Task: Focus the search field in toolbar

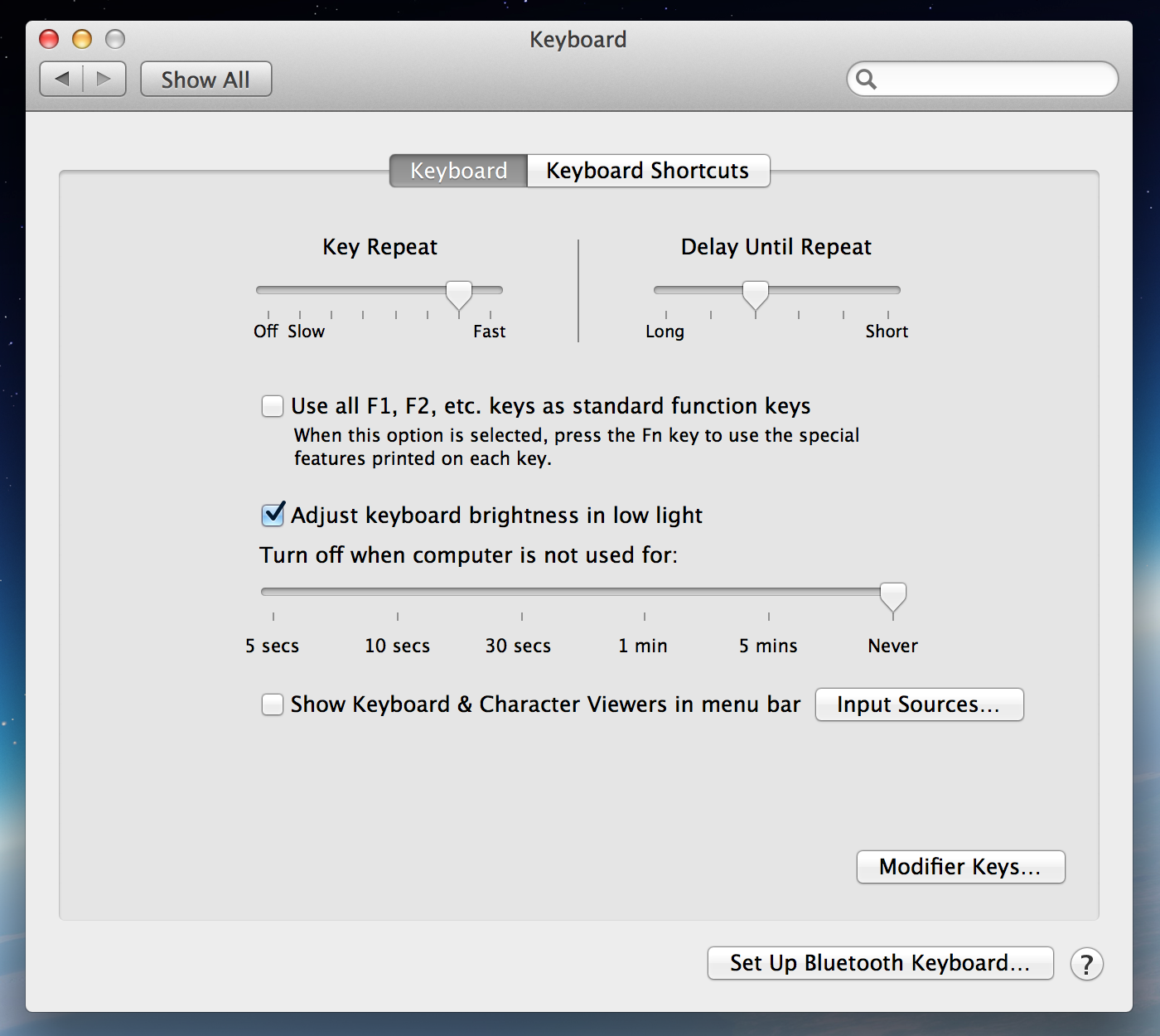Action: [982, 80]
